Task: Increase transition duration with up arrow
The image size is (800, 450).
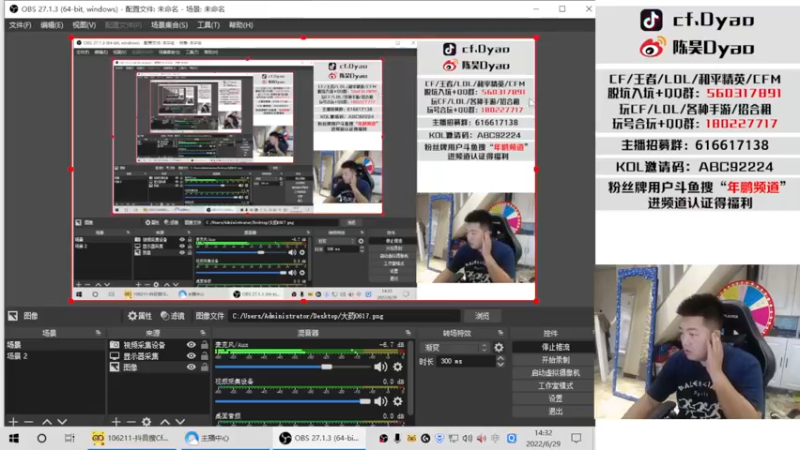Action: tap(501, 358)
